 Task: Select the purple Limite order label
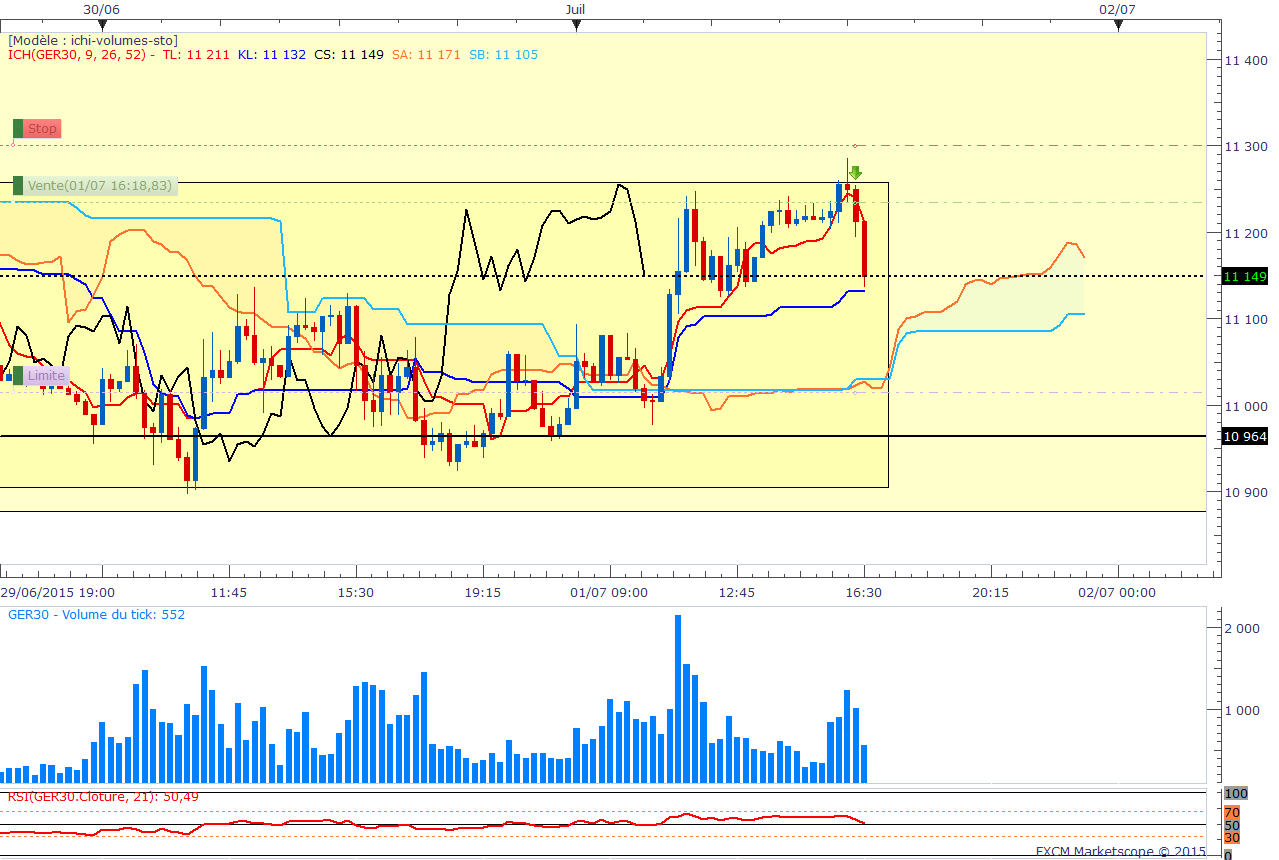point(46,375)
